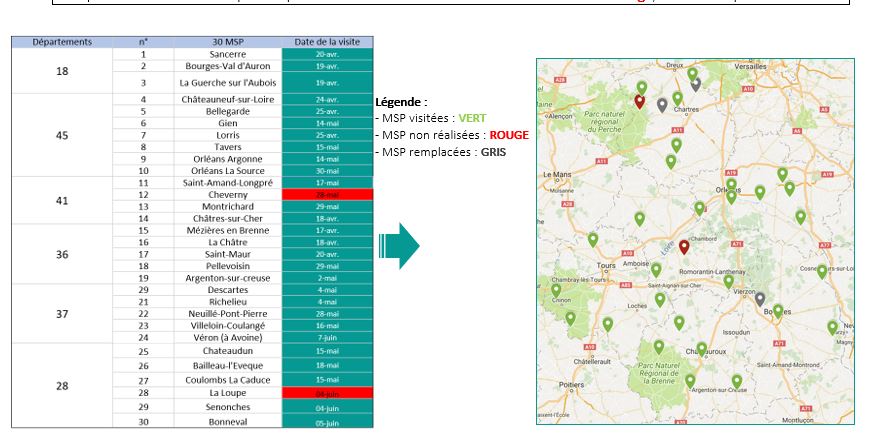Click the 'Départements' column header
The height and width of the screenshot is (441, 869).
coord(62,42)
